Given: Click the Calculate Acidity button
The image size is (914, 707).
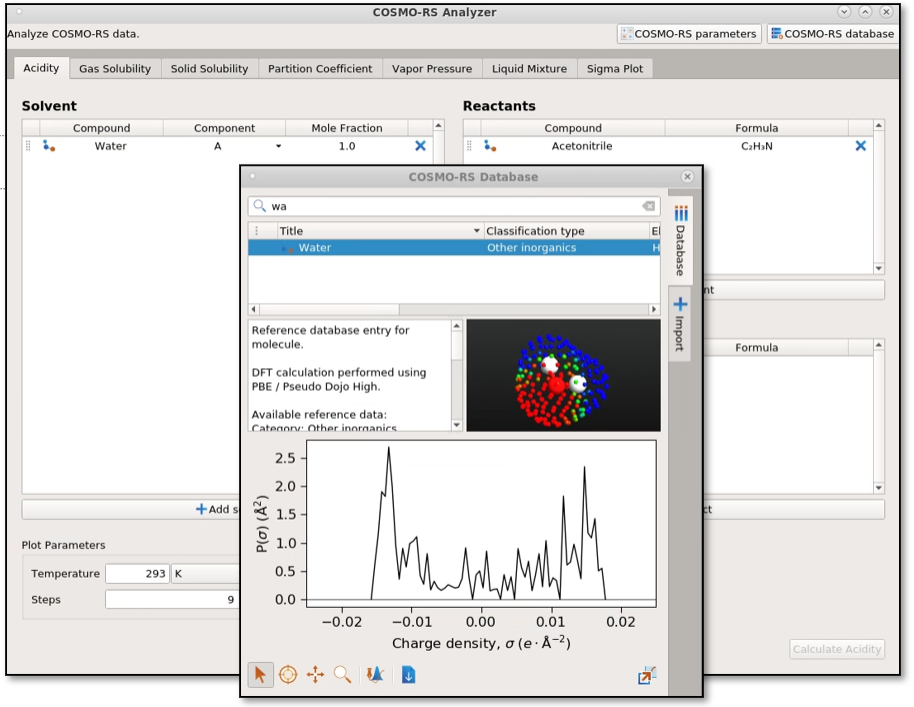Looking at the screenshot, I should point(836,649).
